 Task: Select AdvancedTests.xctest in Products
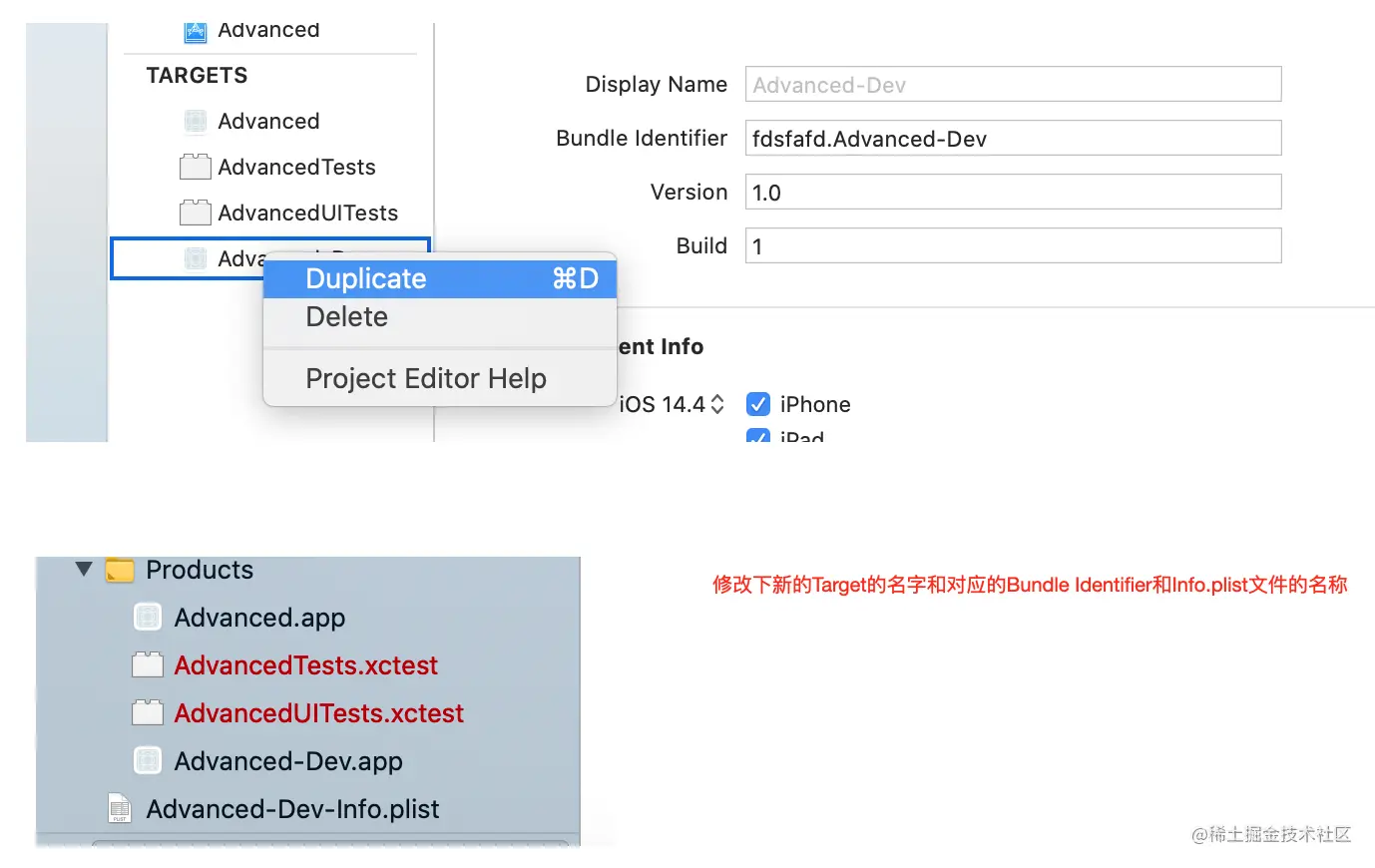coord(307,665)
